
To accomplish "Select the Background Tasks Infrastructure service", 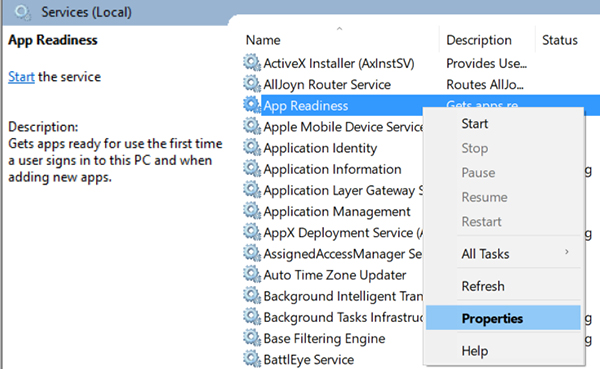I will pyautogui.click(x=343, y=317).
